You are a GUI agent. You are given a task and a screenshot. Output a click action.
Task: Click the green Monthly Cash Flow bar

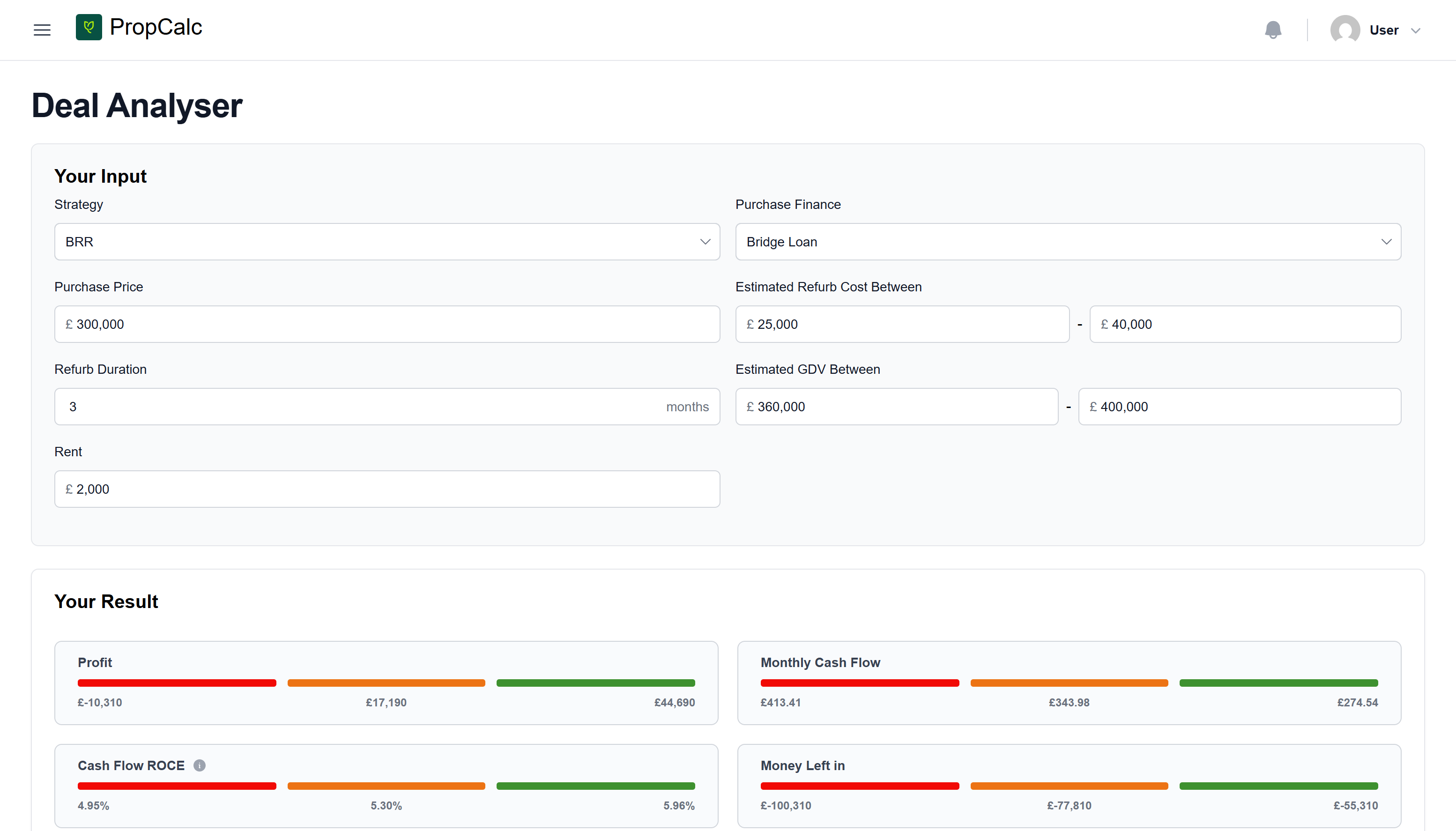pos(1278,683)
